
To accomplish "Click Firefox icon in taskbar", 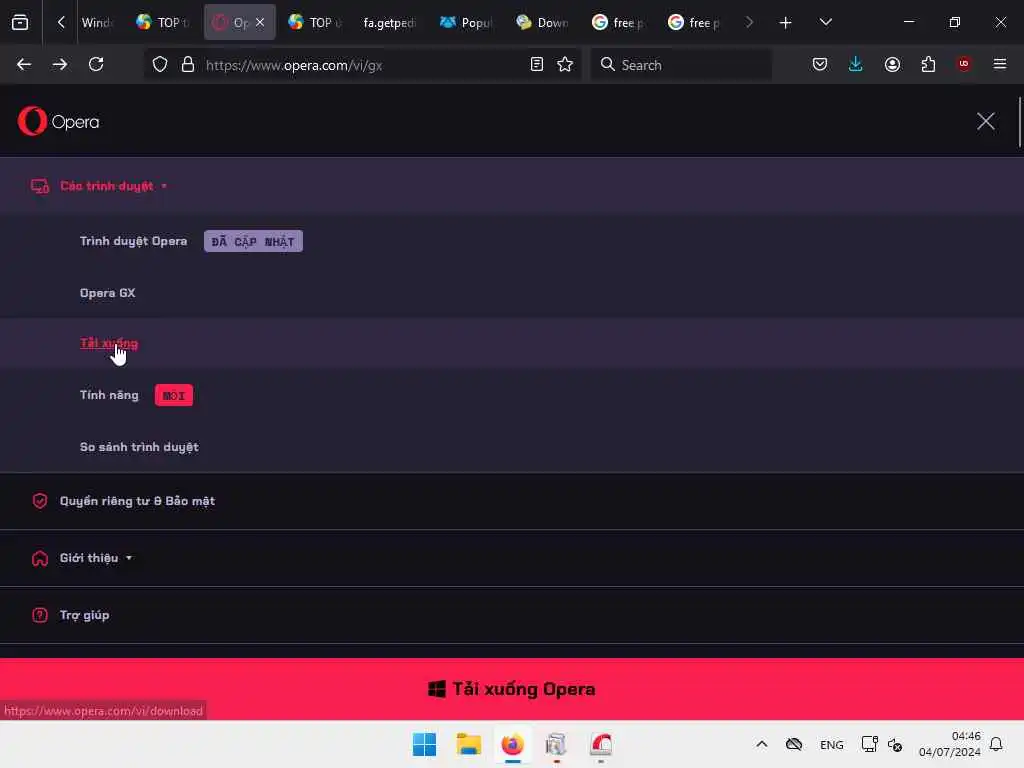I will click(513, 744).
